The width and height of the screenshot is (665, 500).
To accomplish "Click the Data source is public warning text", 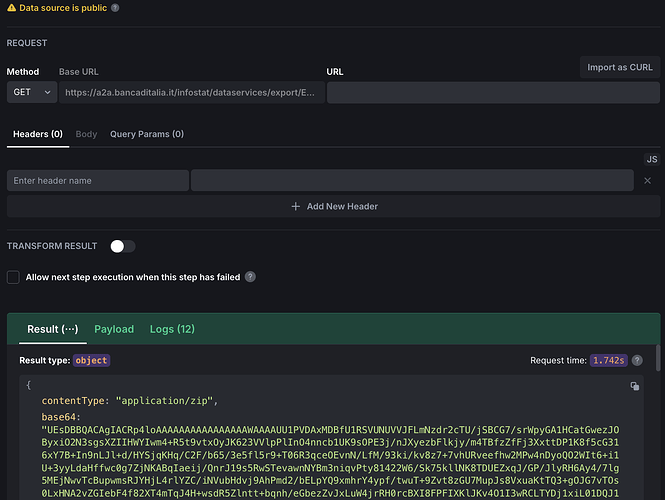I will tap(63, 8).
